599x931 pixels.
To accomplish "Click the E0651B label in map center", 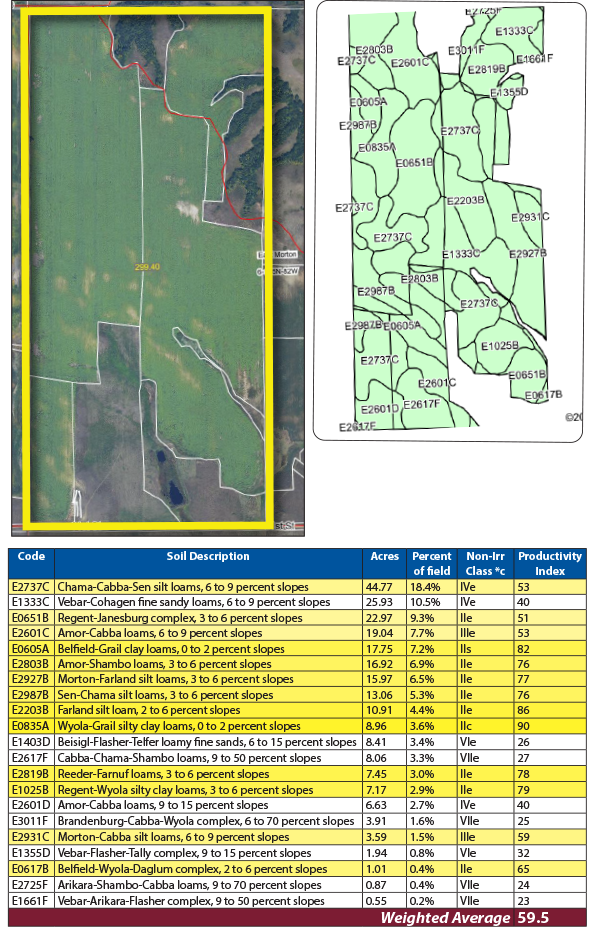I will (x=414, y=163).
